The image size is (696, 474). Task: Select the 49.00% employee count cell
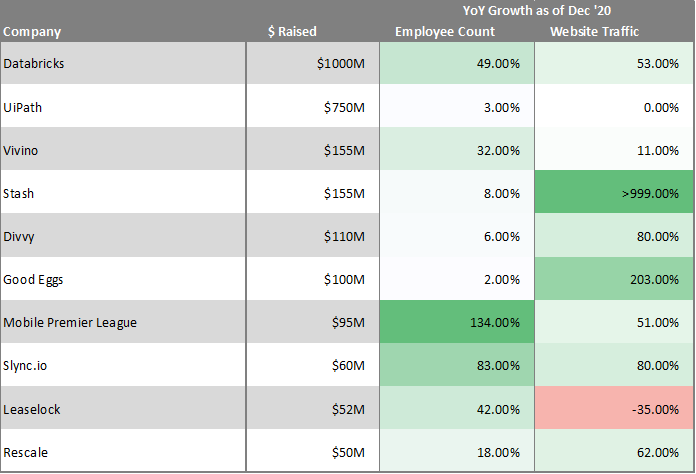tap(457, 63)
